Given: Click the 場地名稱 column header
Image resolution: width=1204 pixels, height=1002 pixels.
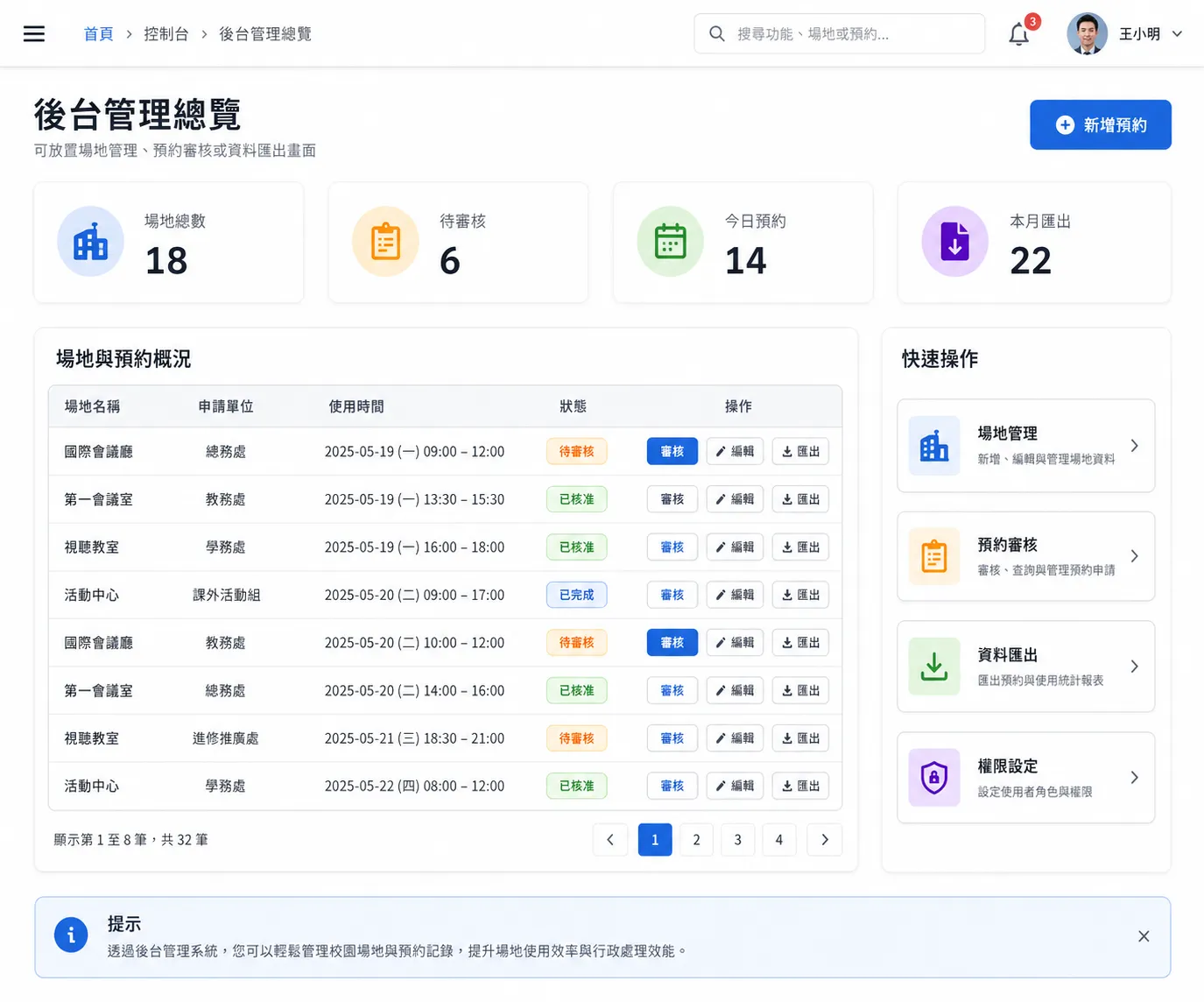Looking at the screenshot, I should (92, 406).
